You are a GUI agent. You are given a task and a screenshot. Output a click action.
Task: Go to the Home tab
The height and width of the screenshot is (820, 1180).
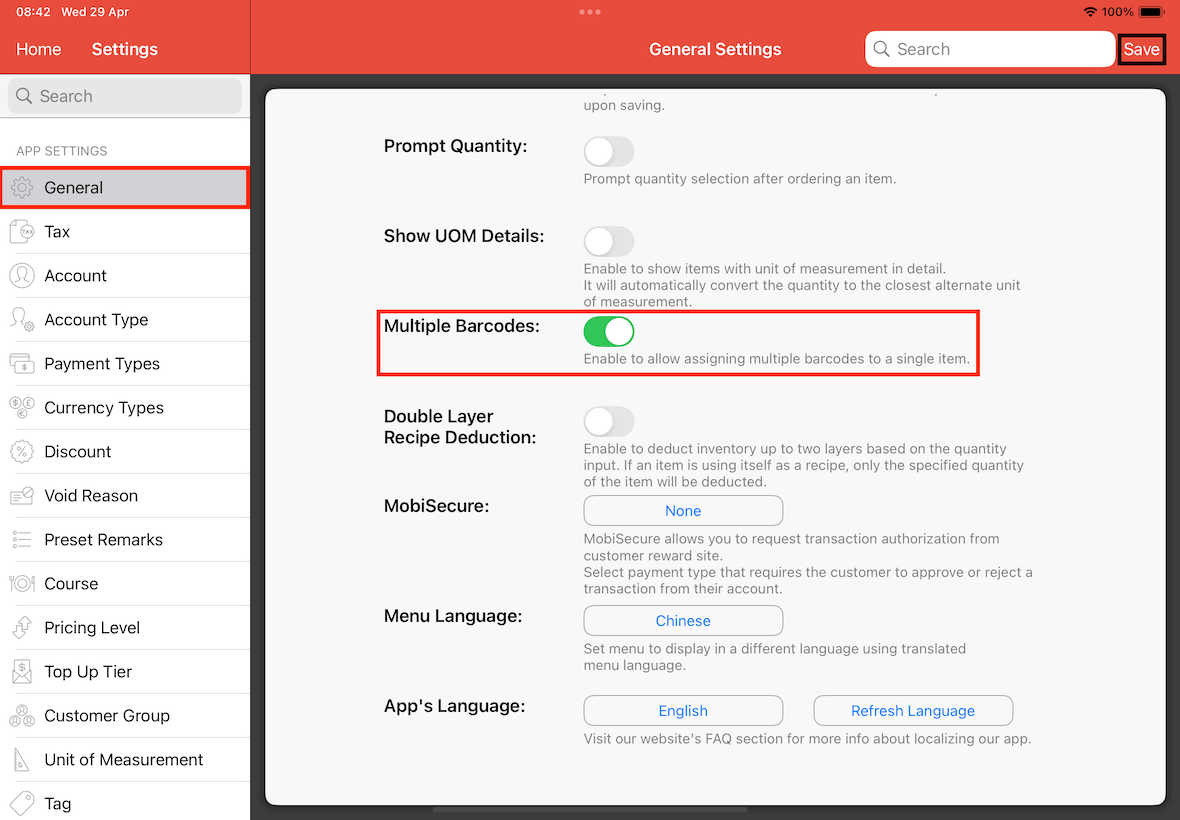38,49
